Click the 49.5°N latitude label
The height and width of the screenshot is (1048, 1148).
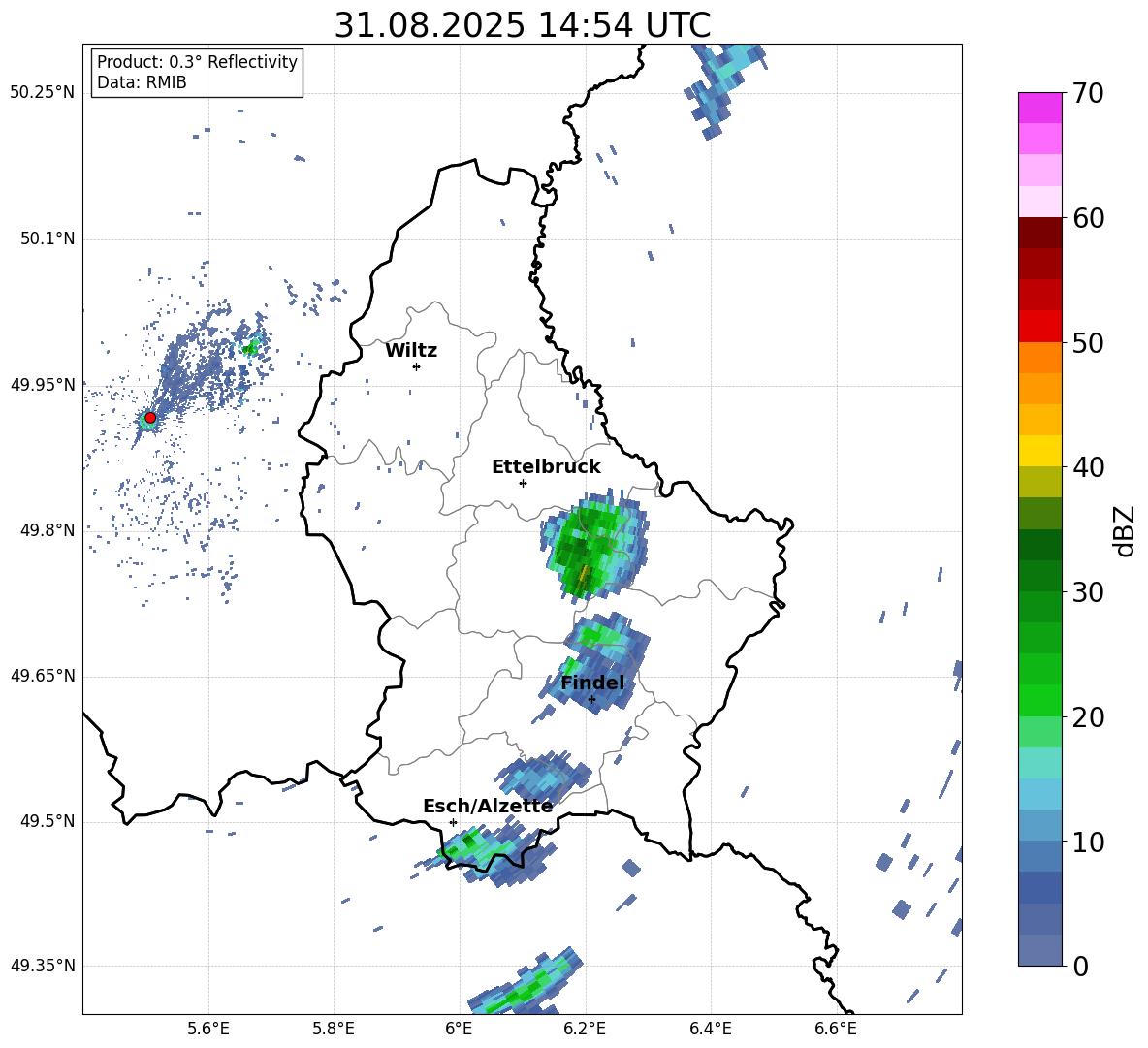[x=48, y=821]
